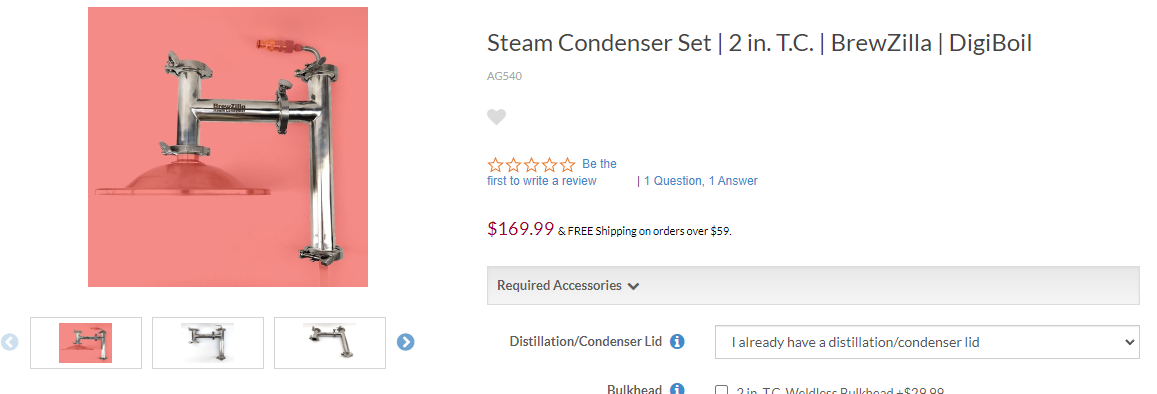Go to previous thumbnails with left arrow

tap(9, 342)
